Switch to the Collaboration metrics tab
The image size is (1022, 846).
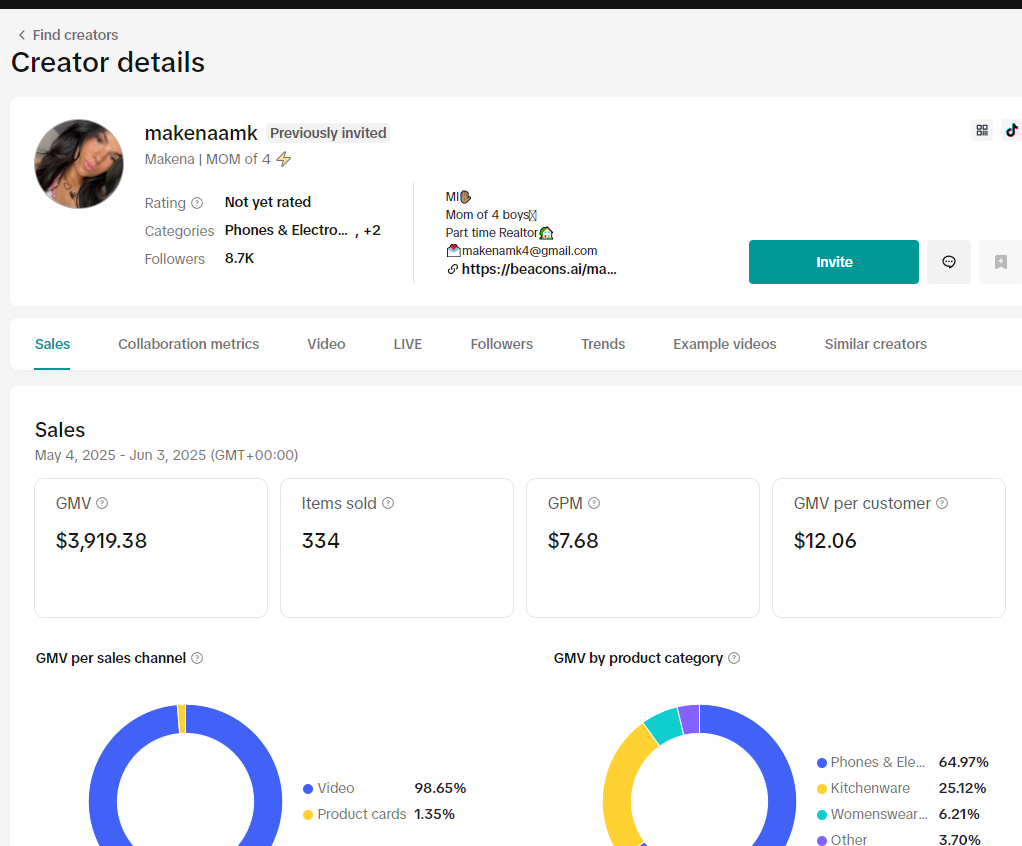(188, 344)
